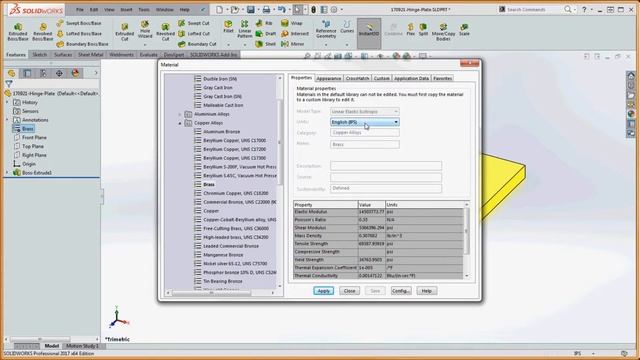
Task: Click the Front Plane tree item
Action: click(x=34, y=138)
